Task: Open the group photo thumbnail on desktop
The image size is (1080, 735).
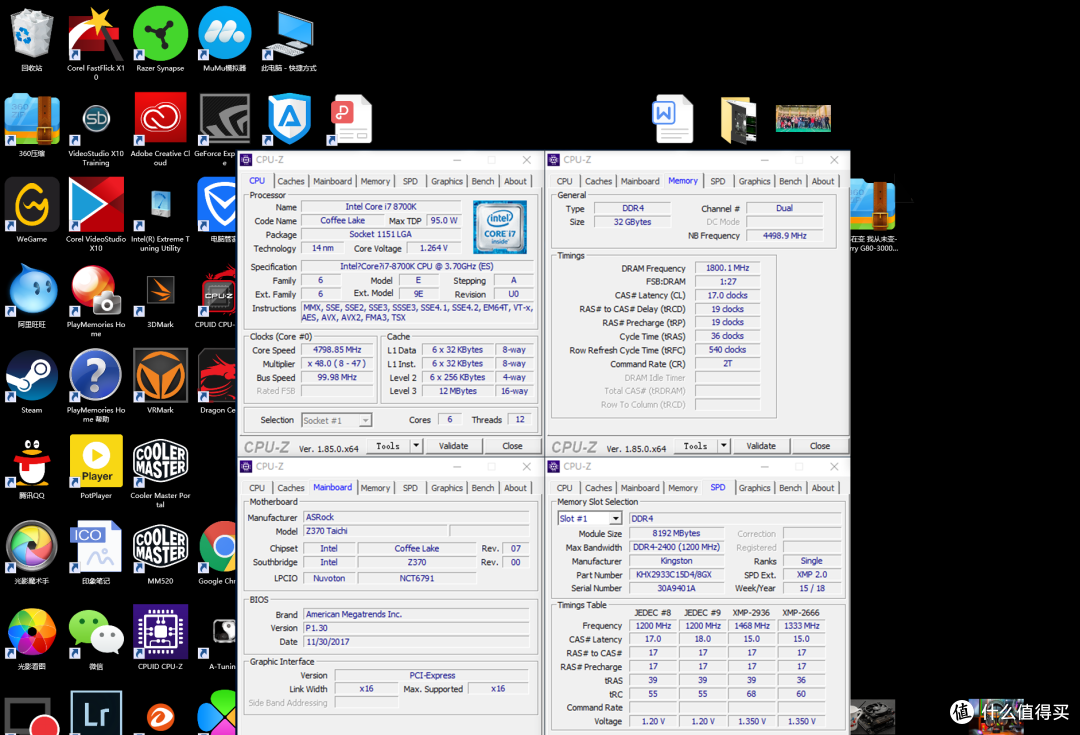Action: pyautogui.click(x=803, y=118)
